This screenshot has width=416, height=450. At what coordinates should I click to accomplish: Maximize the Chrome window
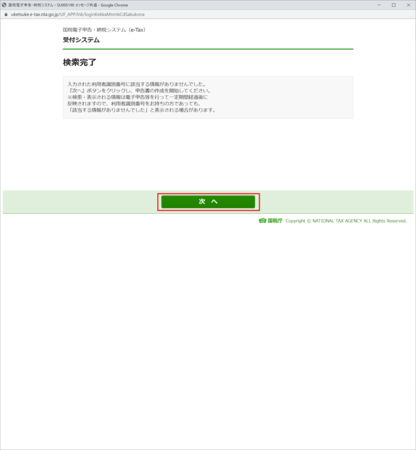coord(394,5)
